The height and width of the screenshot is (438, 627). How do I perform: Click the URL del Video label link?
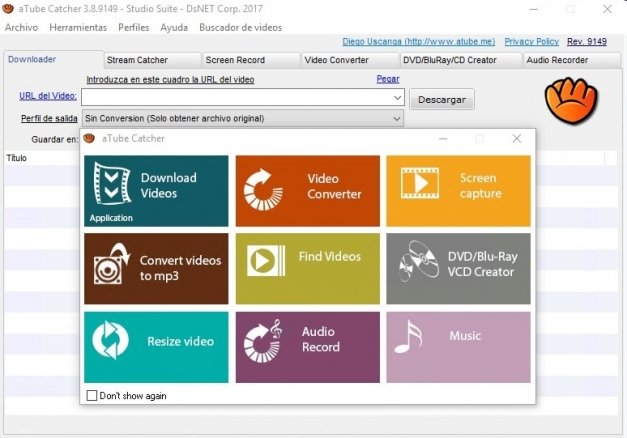(48, 96)
